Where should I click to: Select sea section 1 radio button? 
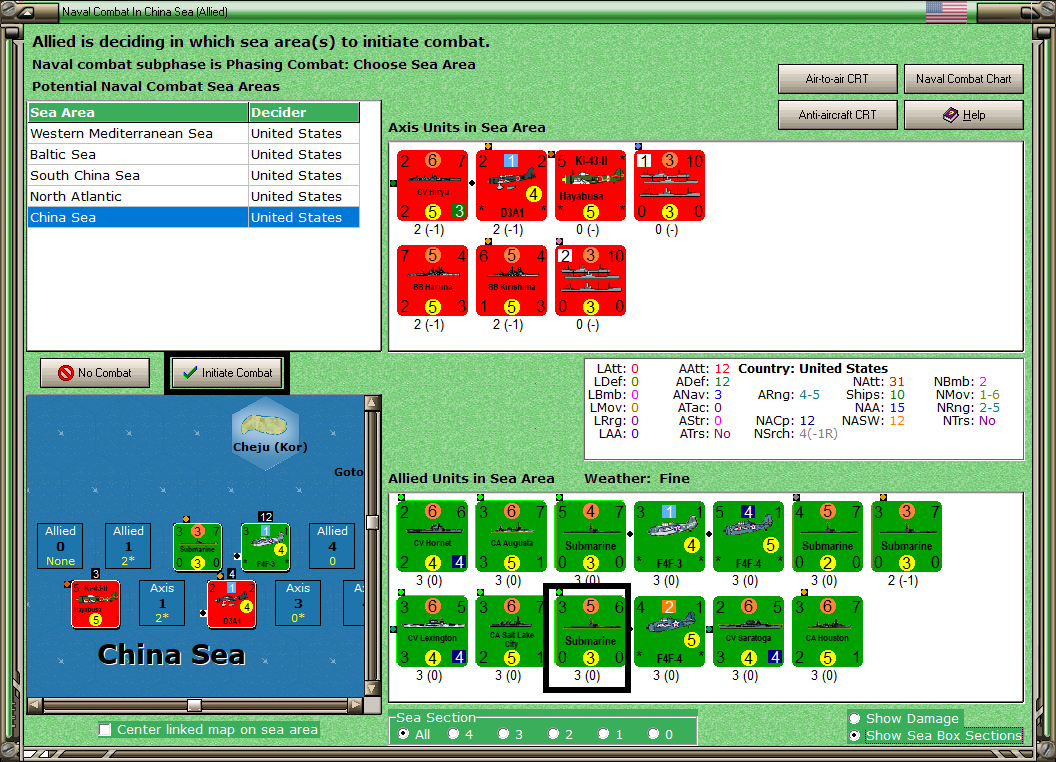click(603, 734)
